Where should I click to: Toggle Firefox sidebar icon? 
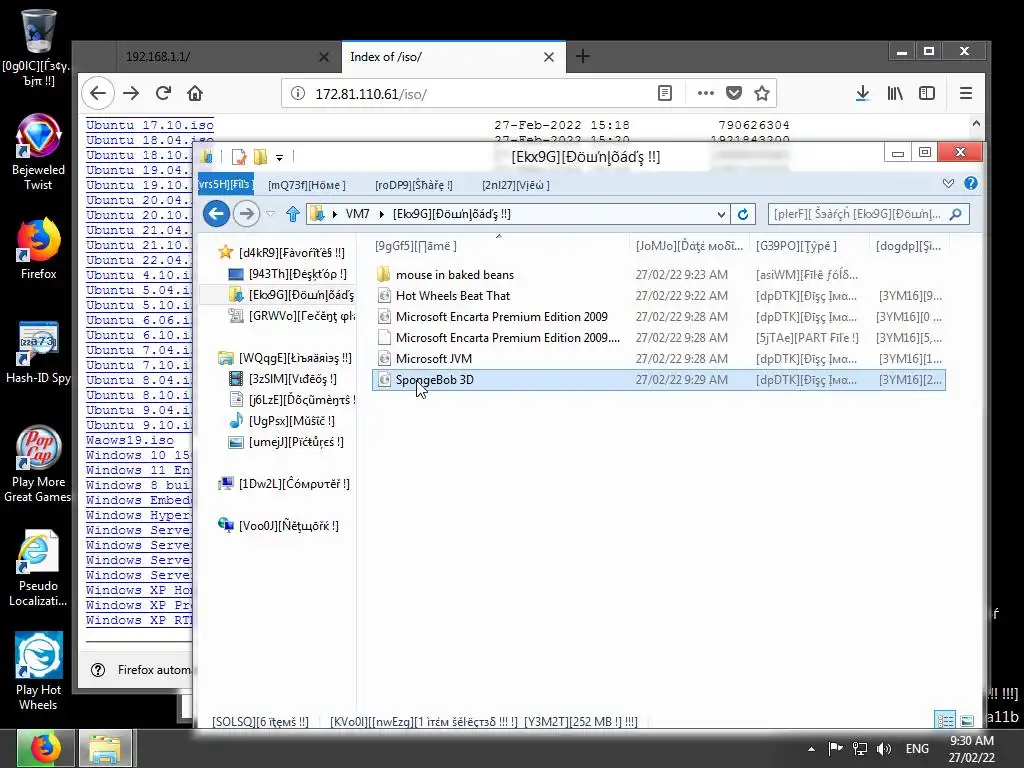coord(927,93)
